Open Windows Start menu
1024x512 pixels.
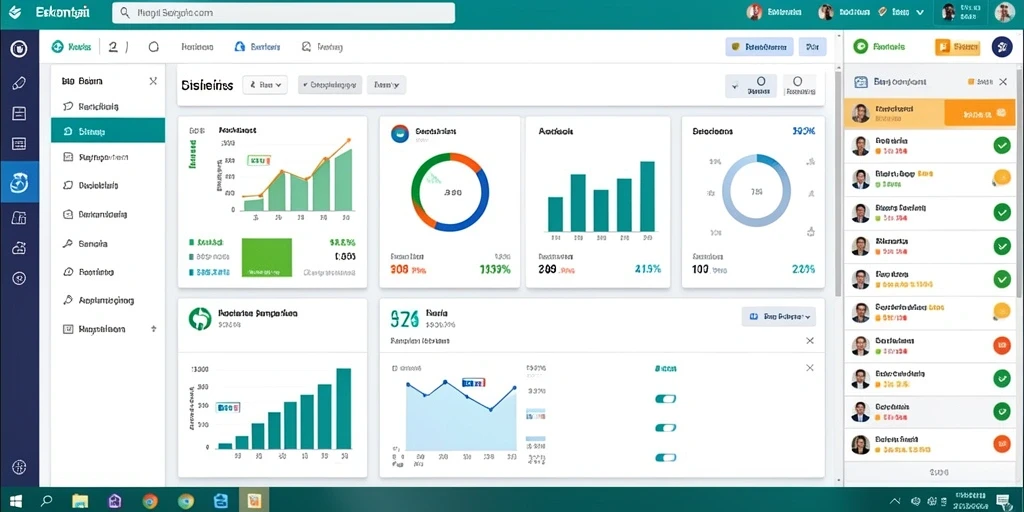point(15,502)
